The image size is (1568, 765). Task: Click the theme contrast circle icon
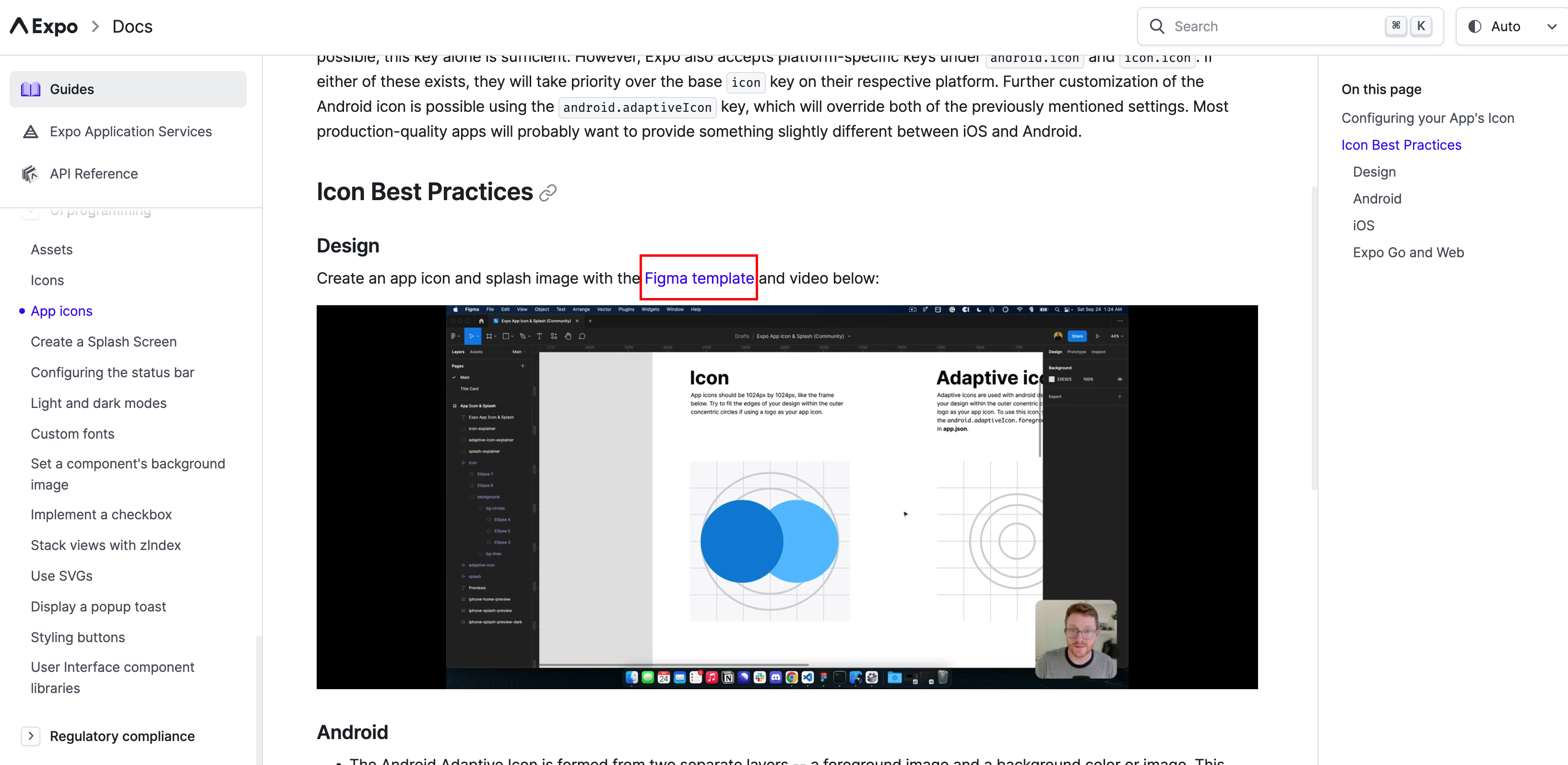pos(1474,26)
